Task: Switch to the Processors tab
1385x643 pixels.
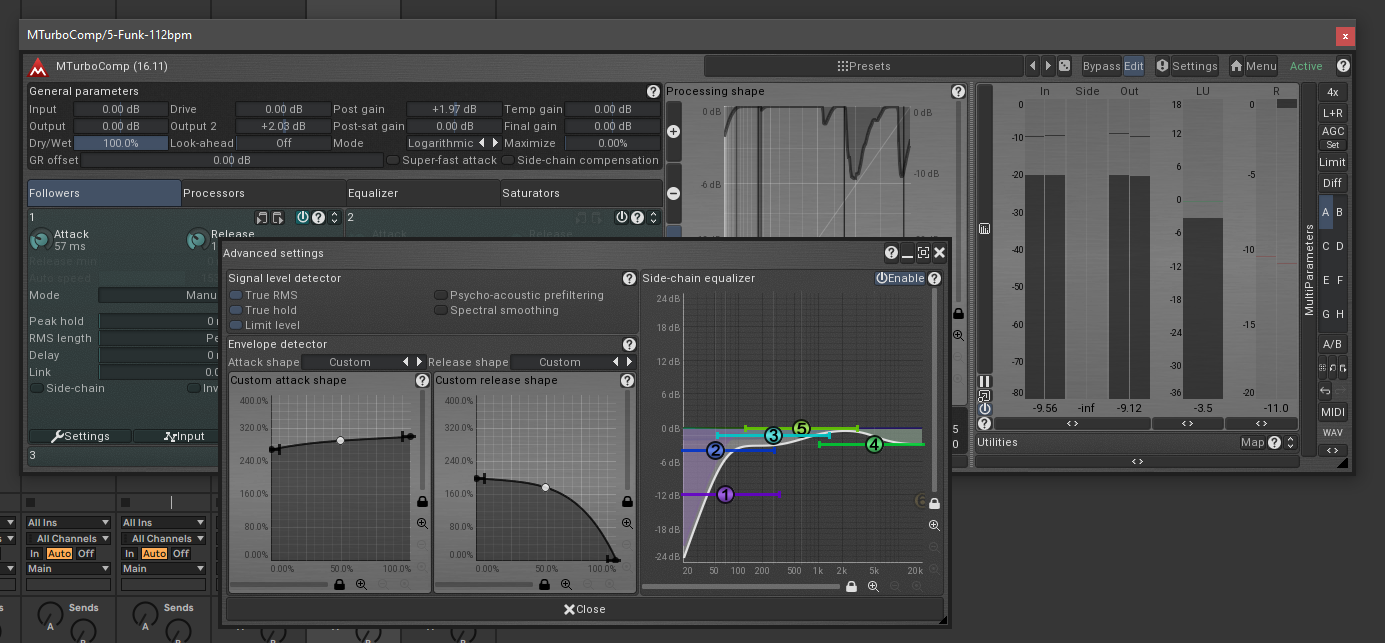Action: pos(263,193)
